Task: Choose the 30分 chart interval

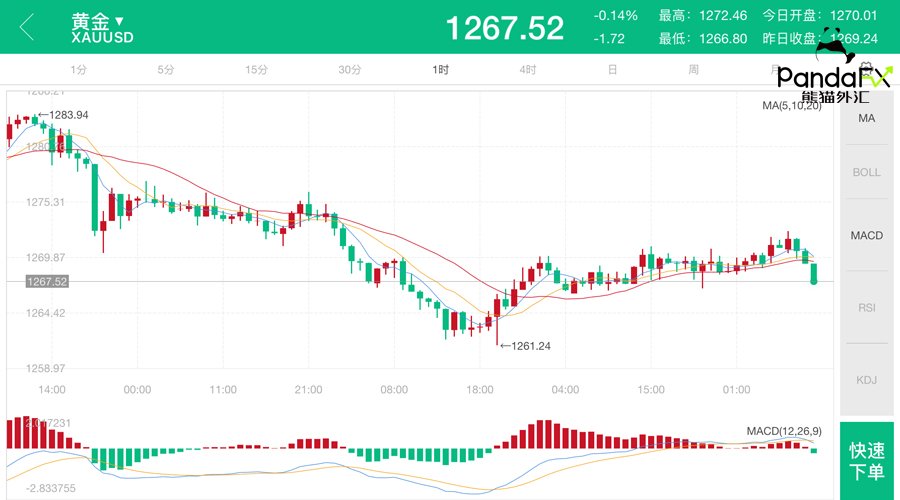Action: pyautogui.click(x=349, y=70)
